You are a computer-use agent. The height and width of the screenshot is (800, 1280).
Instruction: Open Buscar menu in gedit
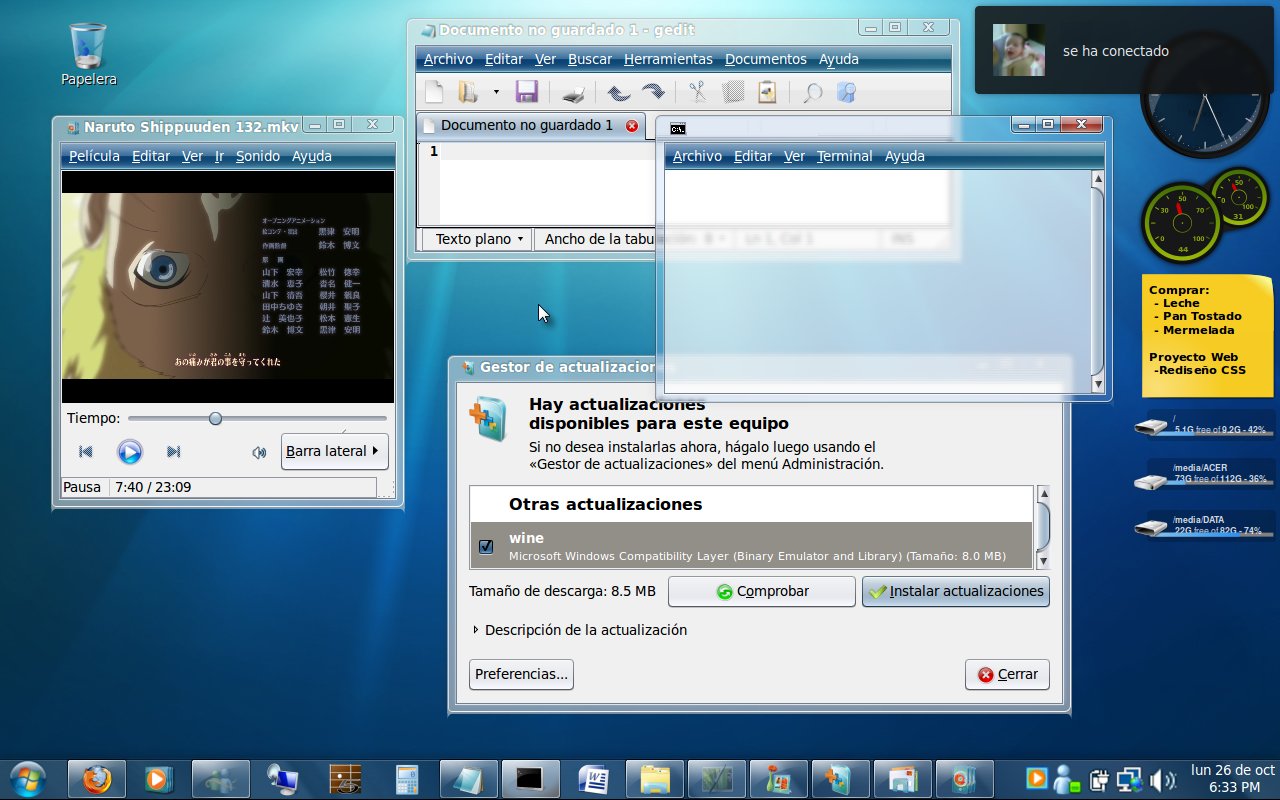[590, 59]
